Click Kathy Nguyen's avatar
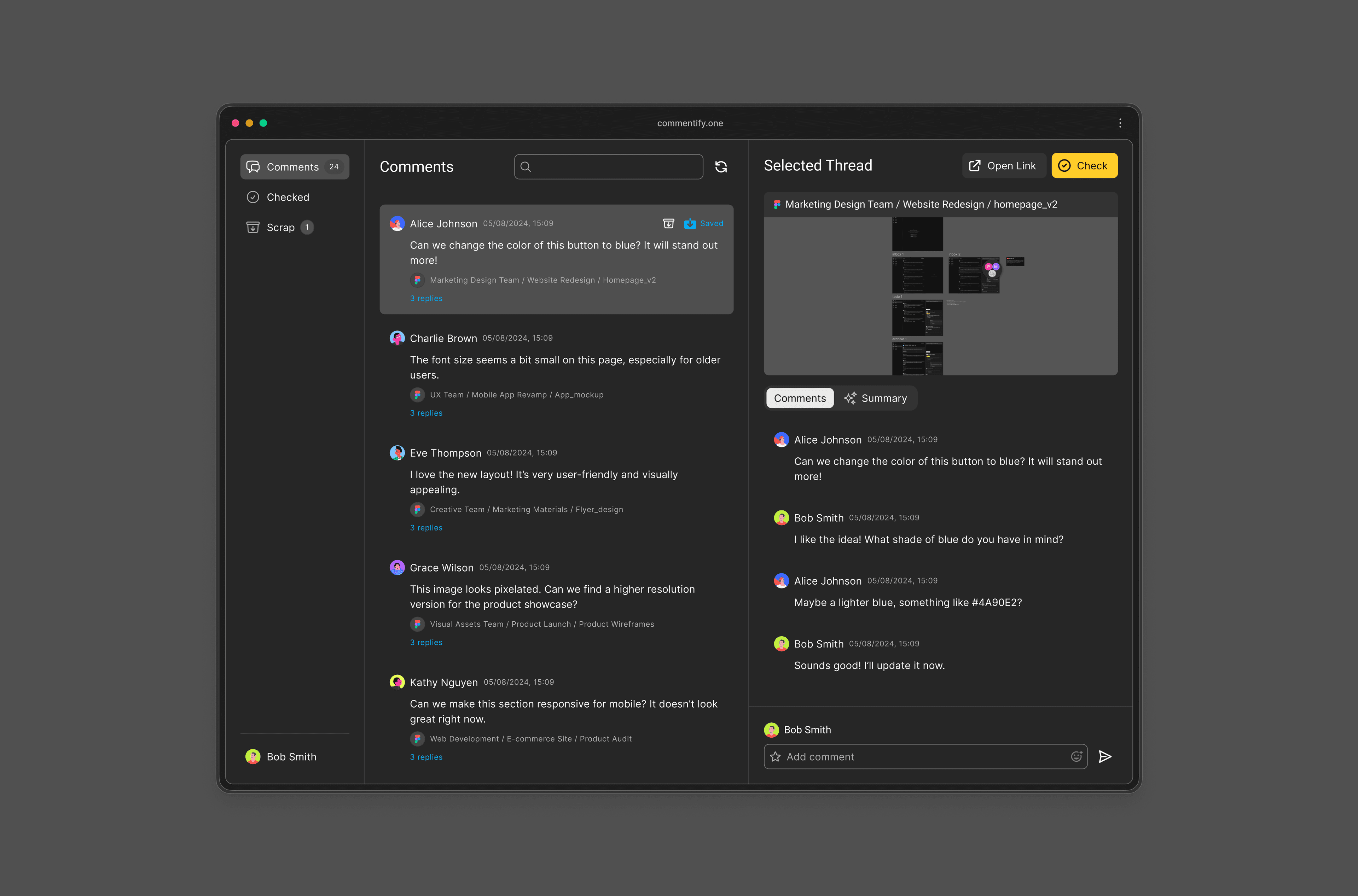 (x=397, y=682)
